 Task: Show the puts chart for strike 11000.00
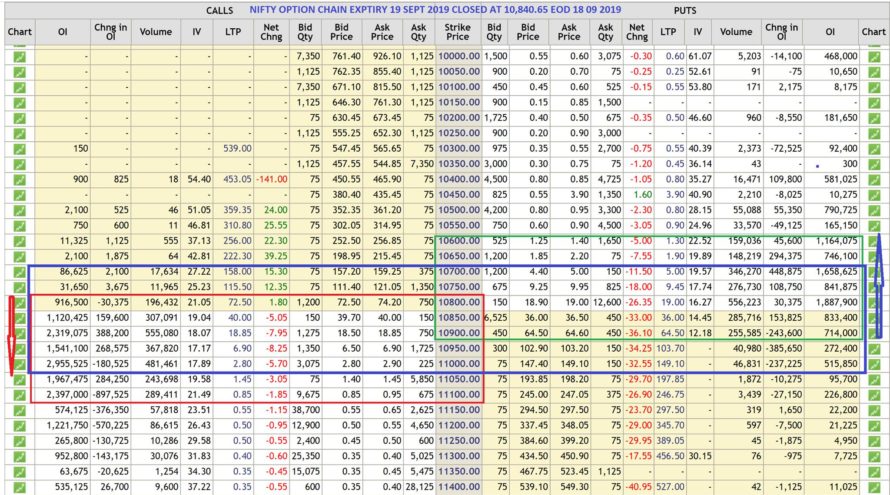[x=874, y=364]
